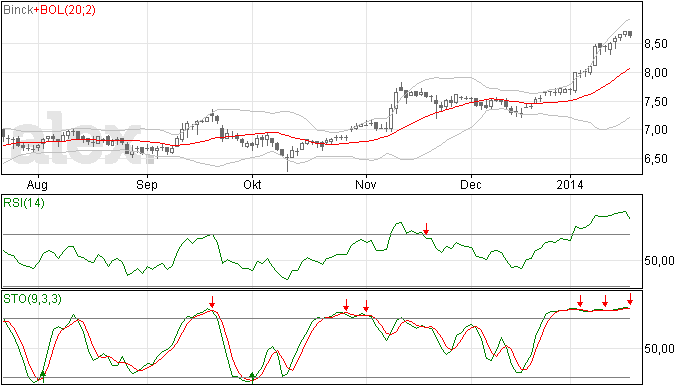Click the 8,00 price axis label
690x387 pixels.
tap(656, 73)
